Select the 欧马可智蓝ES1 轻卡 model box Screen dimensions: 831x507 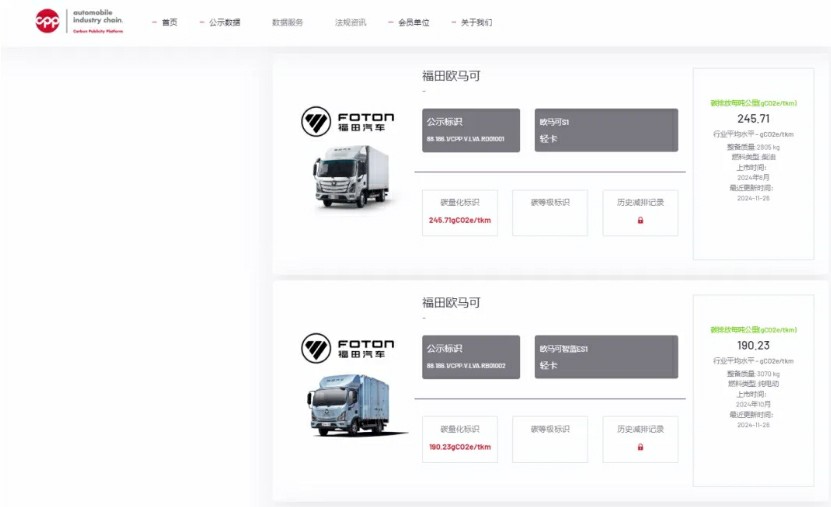606,357
